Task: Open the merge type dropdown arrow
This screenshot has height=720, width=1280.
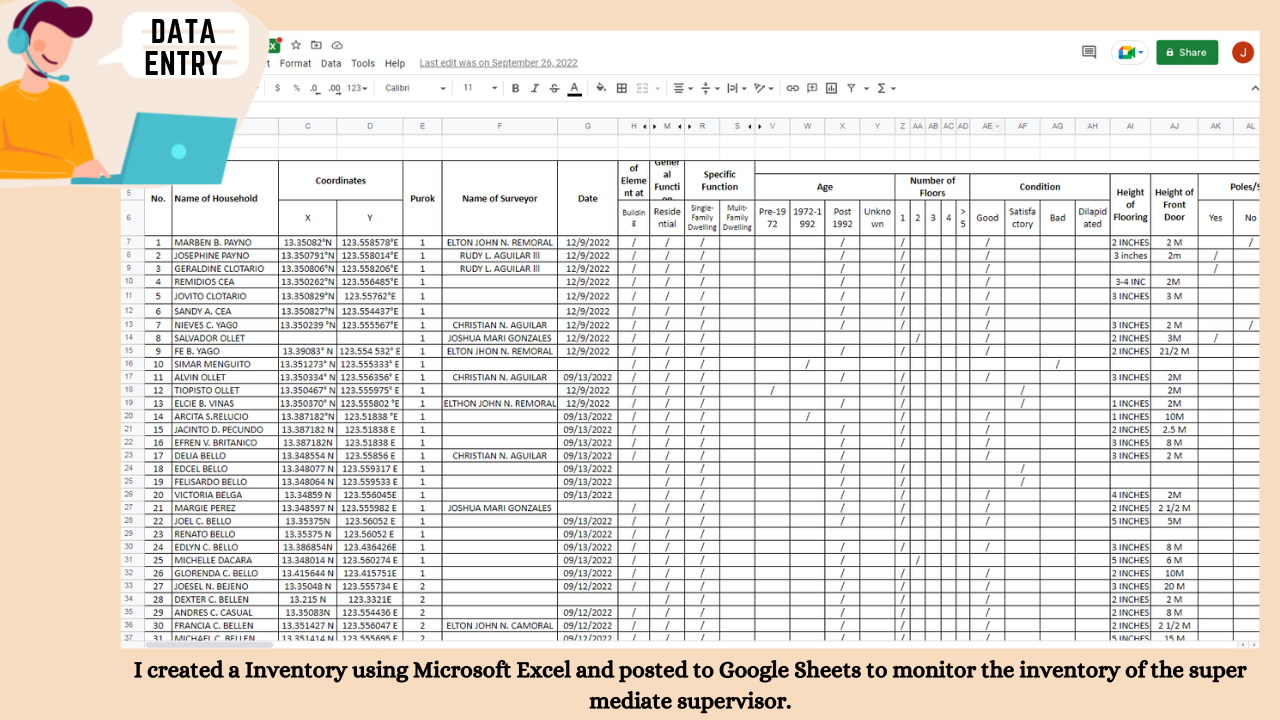Action: click(x=657, y=88)
